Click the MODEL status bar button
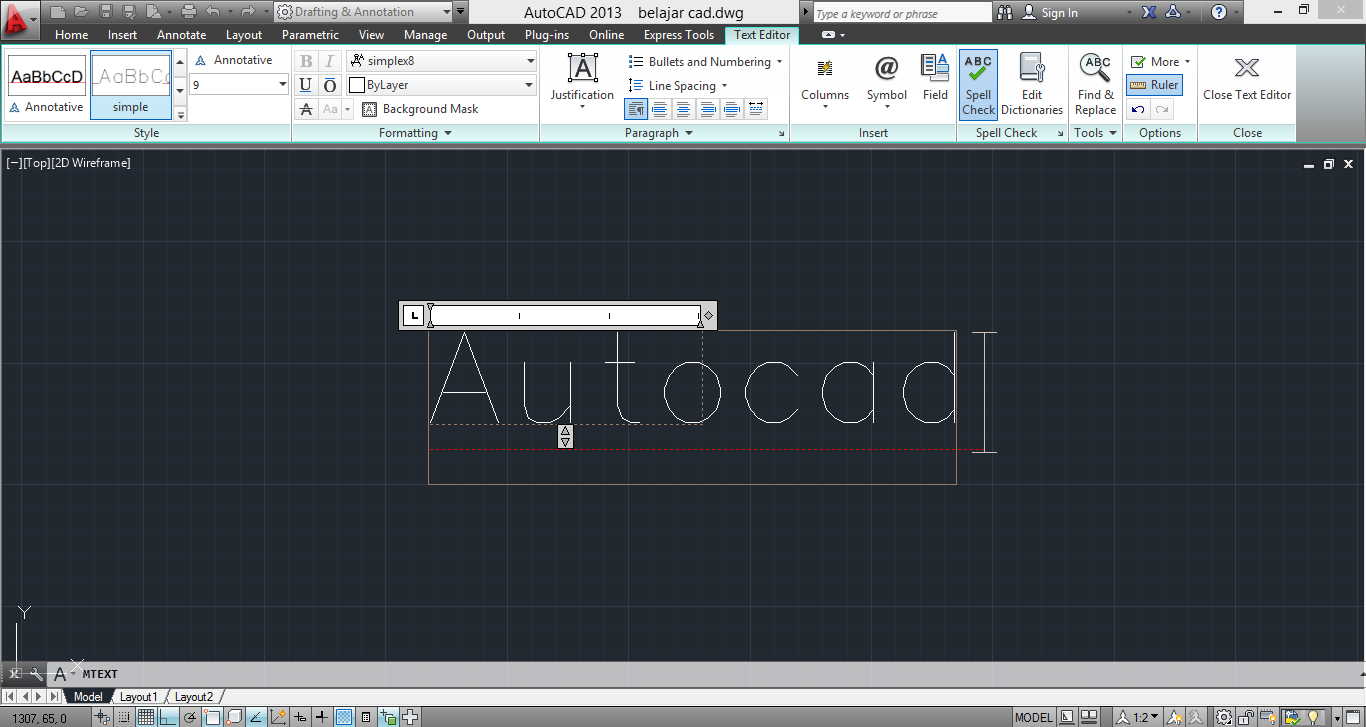Image resolution: width=1366 pixels, height=727 pixels. pos(1033,717)
